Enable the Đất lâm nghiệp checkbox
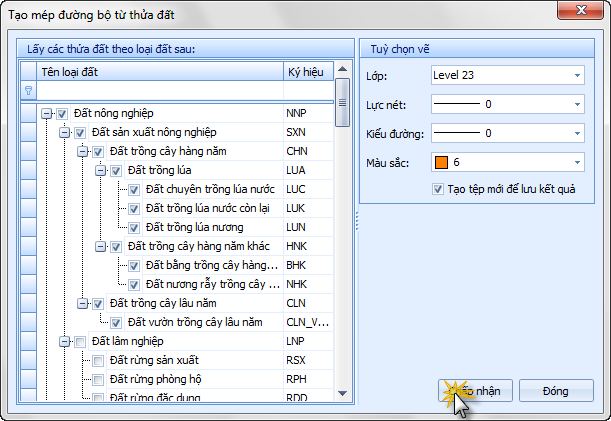The width and height of the screenshot is (611, 421). 80,342
